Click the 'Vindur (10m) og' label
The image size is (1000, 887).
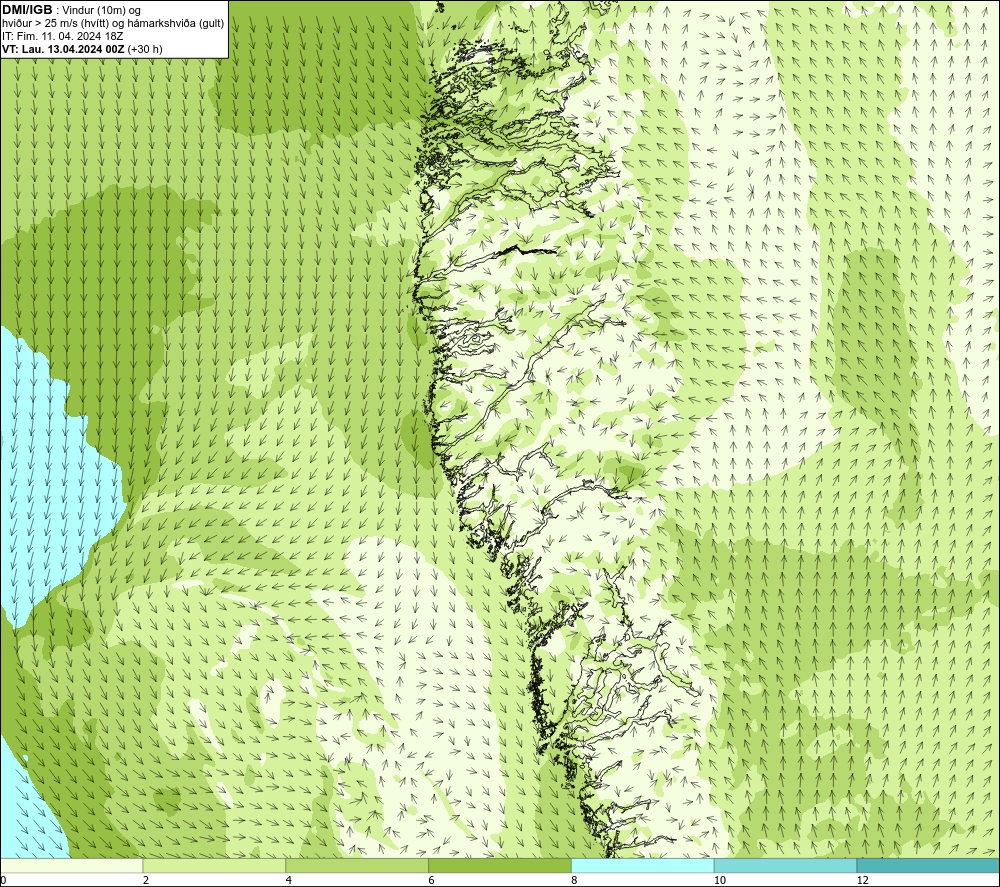[x=101, y=10]
